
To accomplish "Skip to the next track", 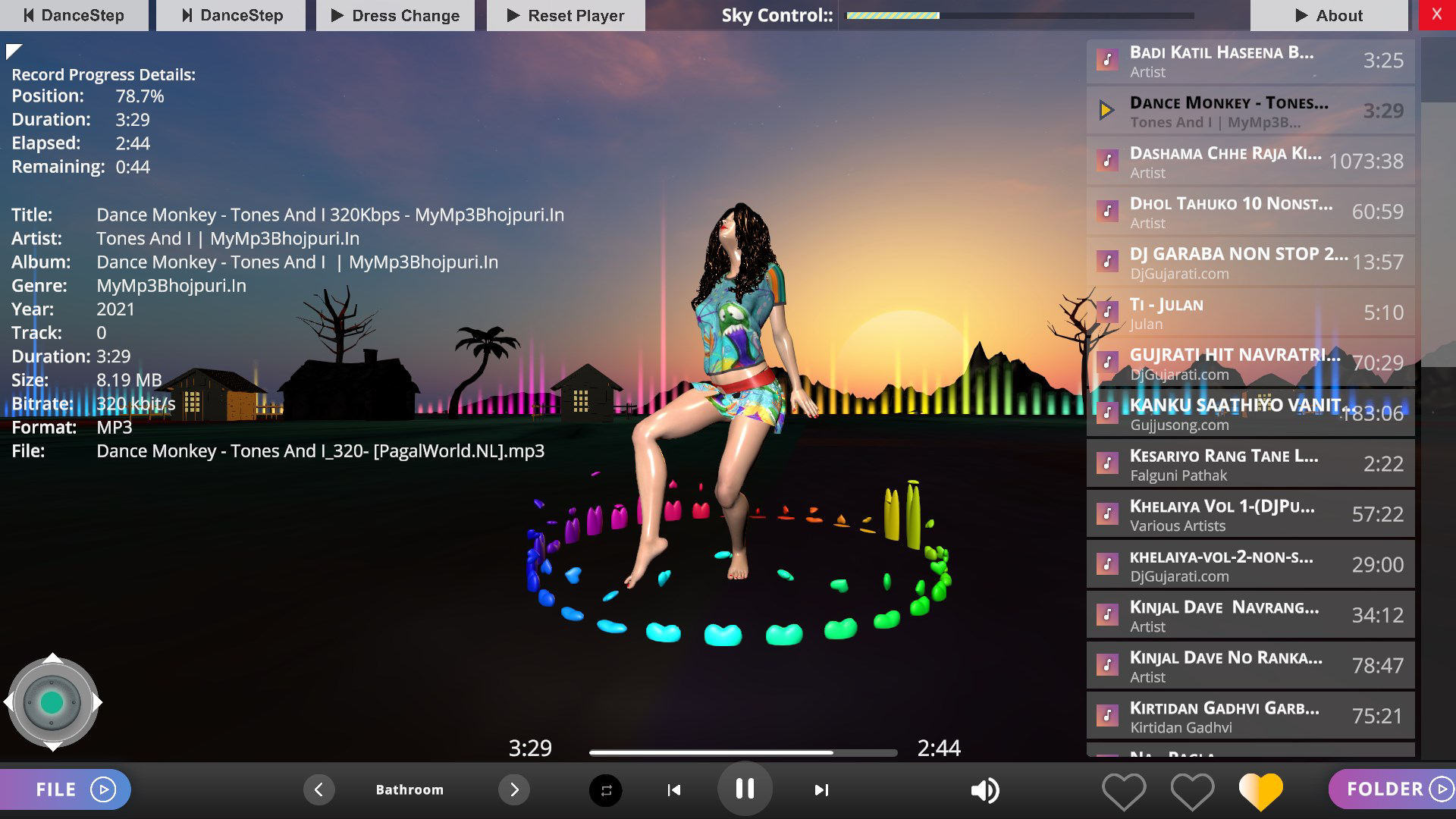I will (x=821, y=790).
